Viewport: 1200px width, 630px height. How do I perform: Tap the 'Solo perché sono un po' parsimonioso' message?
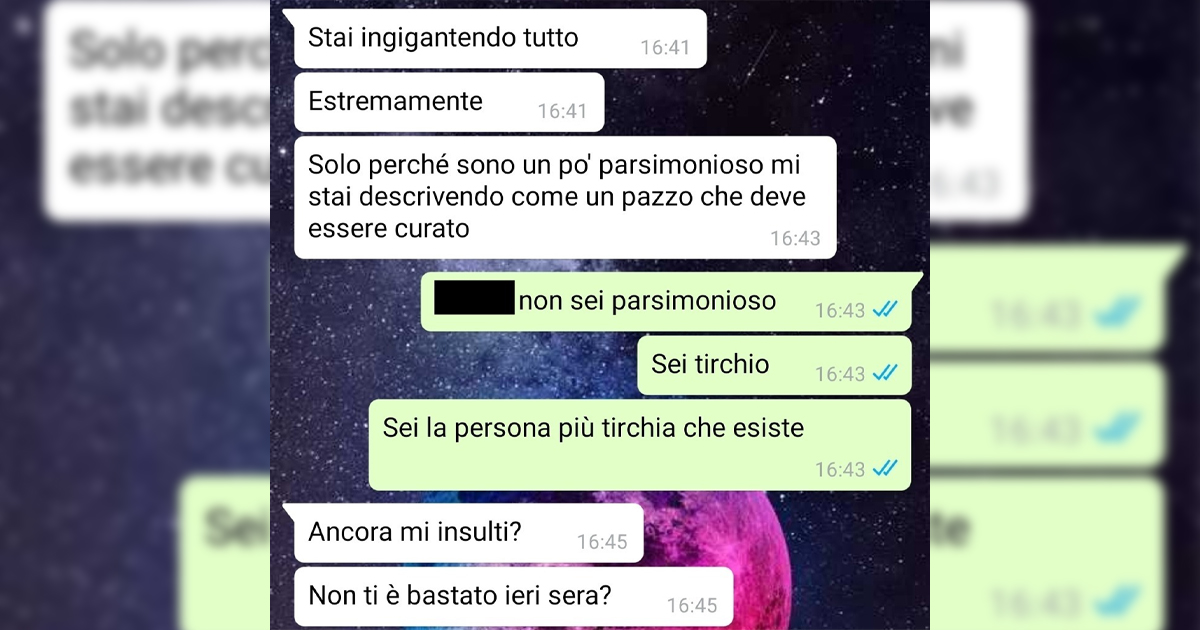click(565, 197)
